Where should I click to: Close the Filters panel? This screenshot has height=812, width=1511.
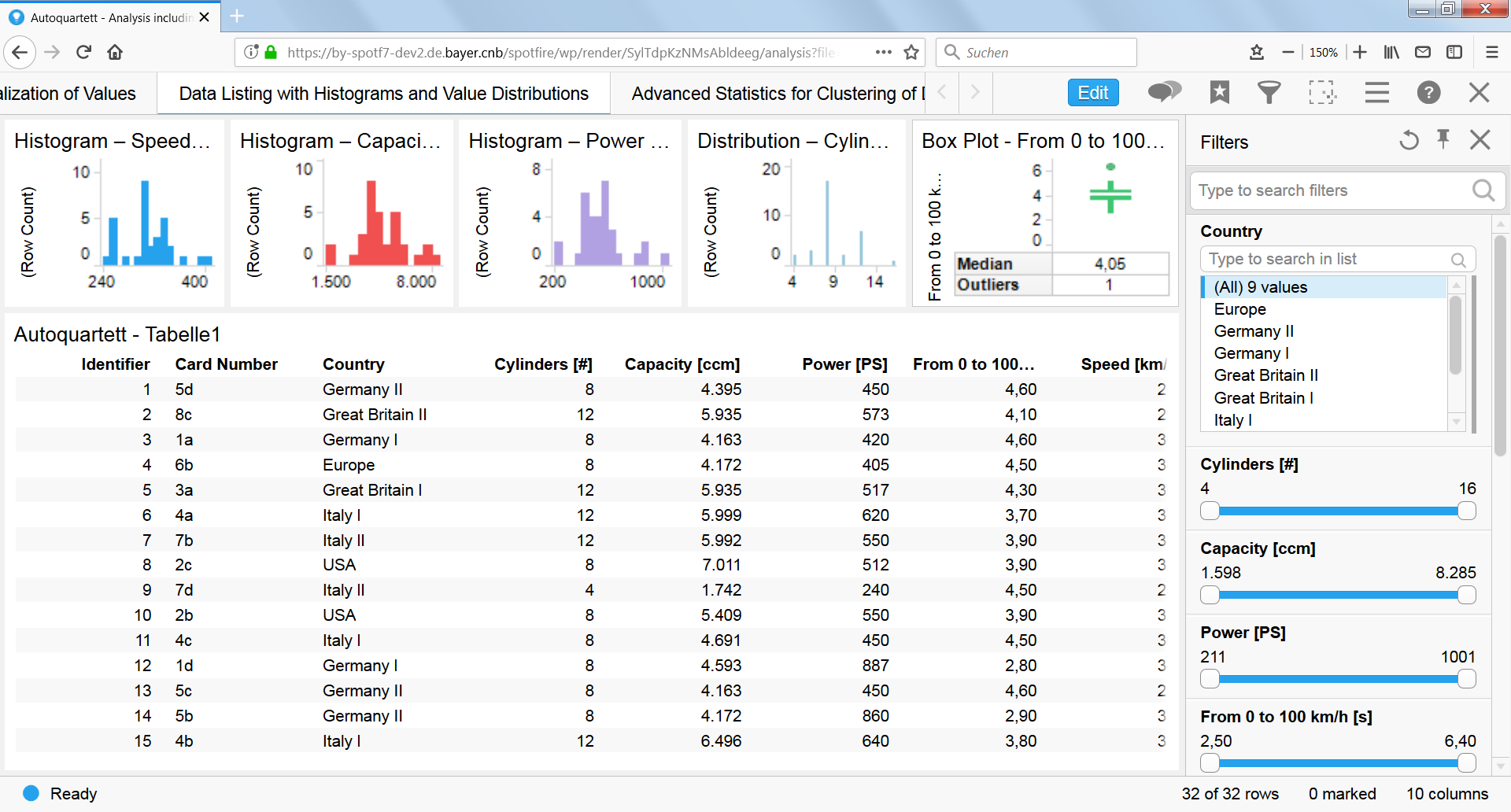click(1480, 140)
